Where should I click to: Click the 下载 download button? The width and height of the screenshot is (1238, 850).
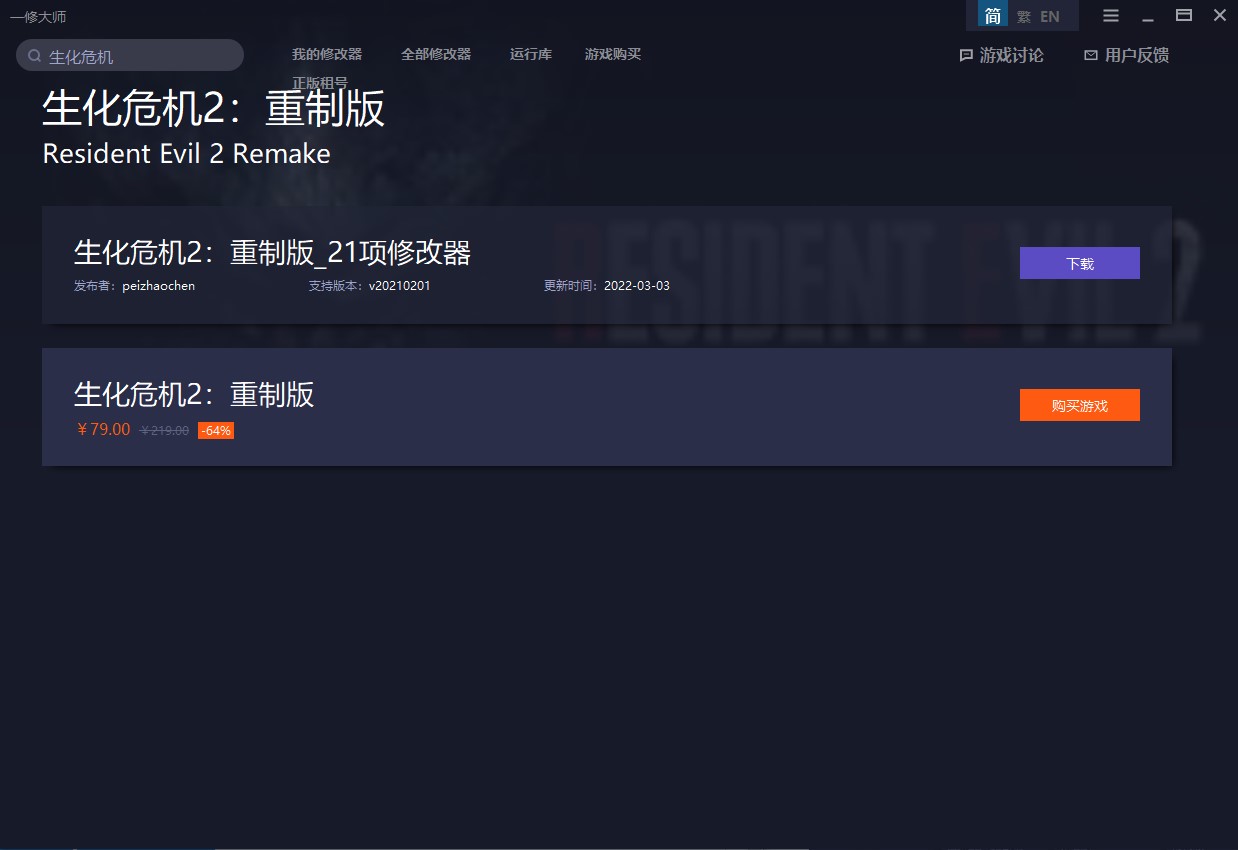click(x=1080, y=263)
